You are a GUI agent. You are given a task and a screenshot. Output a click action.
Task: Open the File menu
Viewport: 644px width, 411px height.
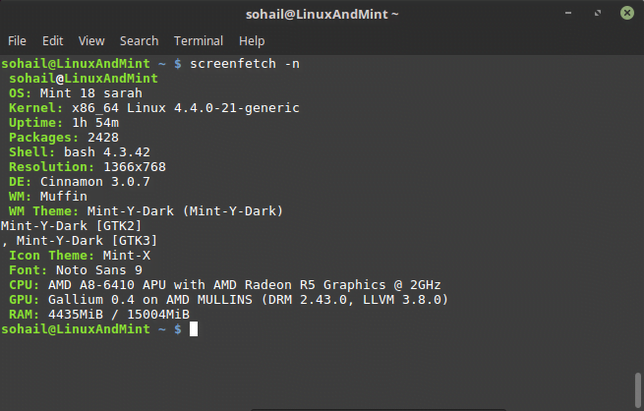point(17,41)
